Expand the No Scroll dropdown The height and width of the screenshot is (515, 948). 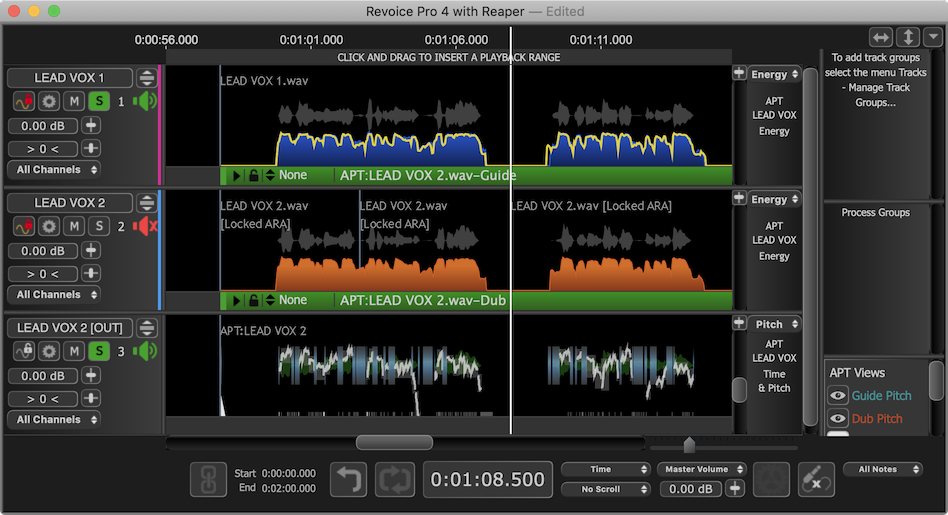(x=605, y=489)
